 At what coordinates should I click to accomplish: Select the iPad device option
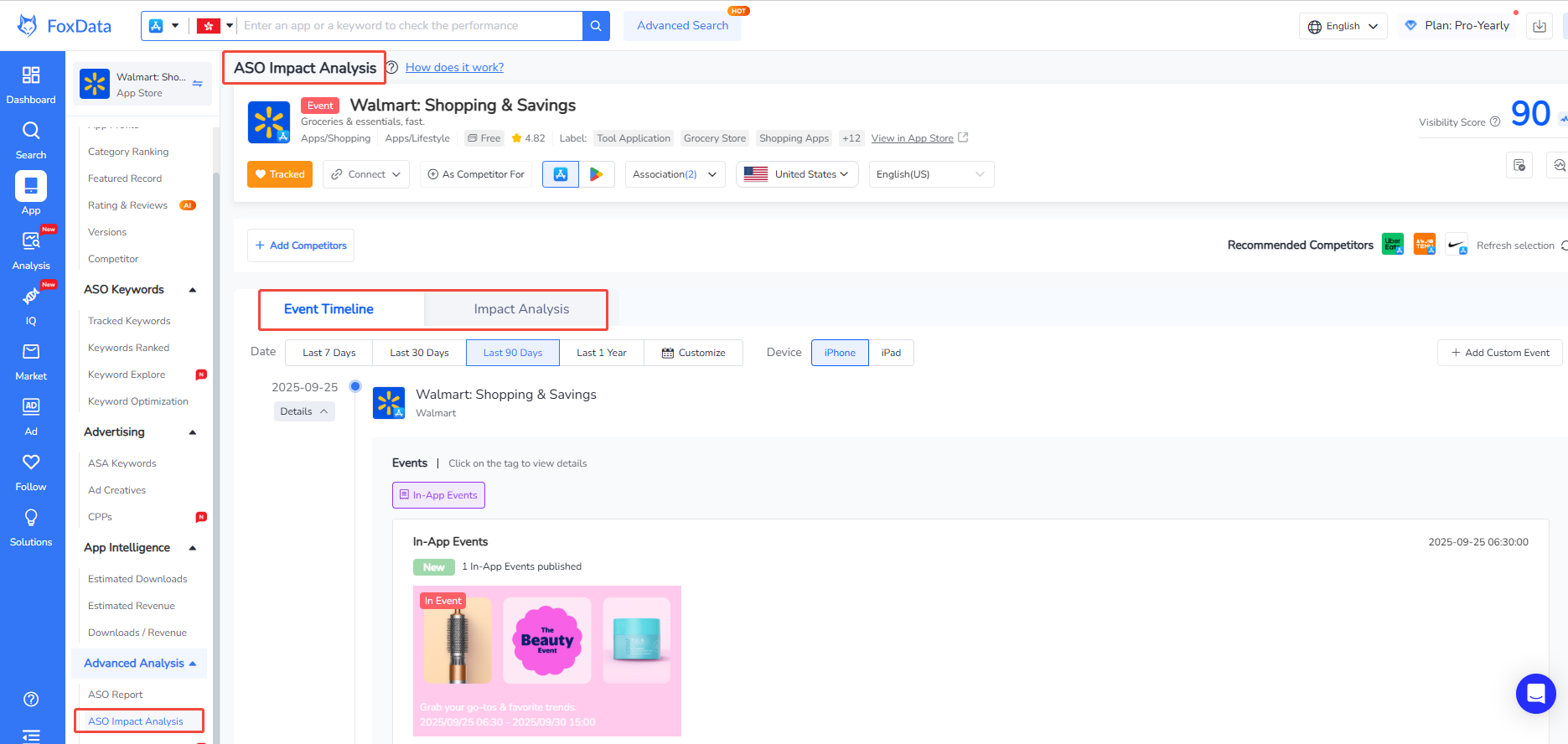tap(891, 353)
